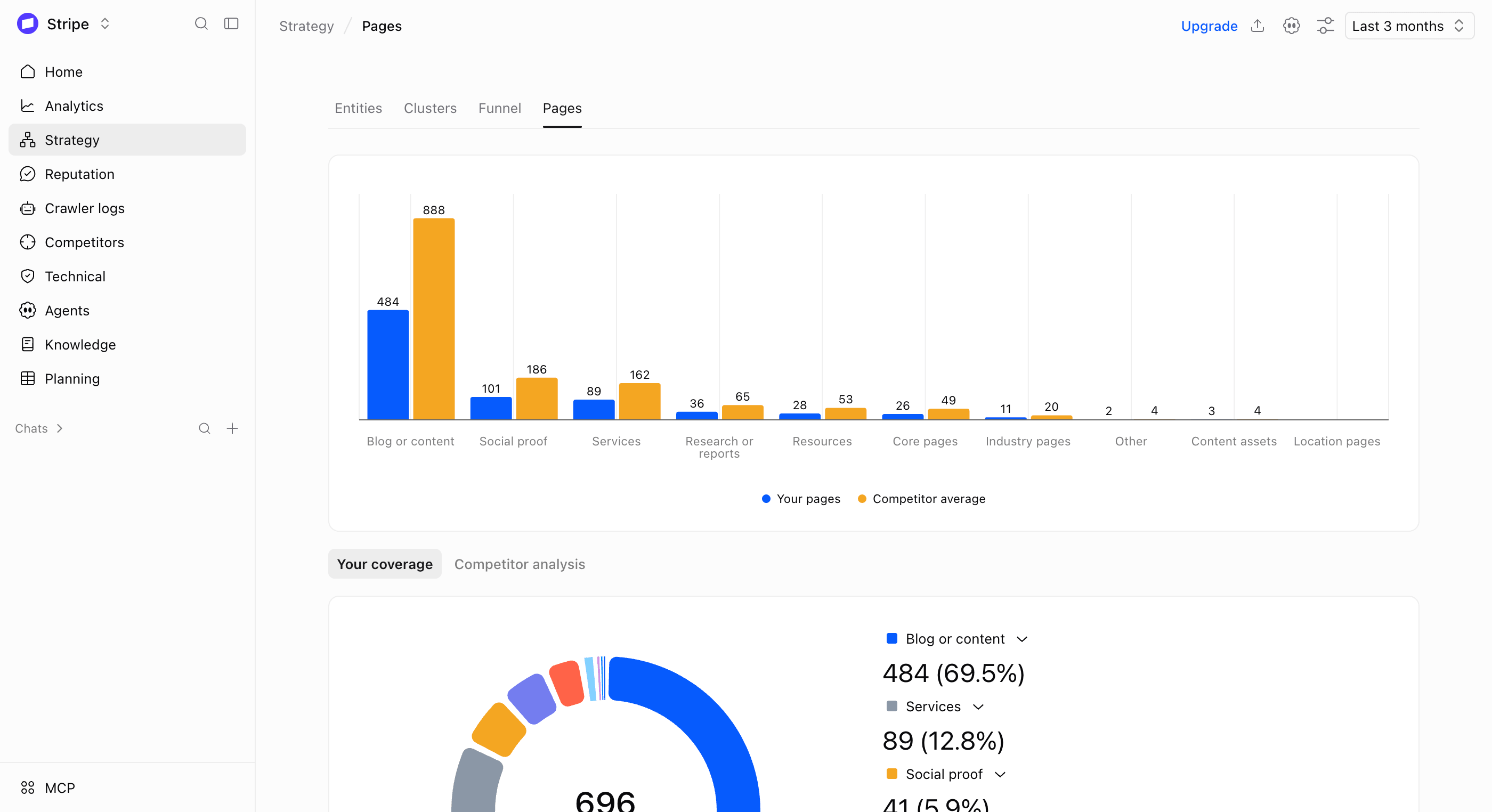Screen dimensions: 1492x812
Task: Switch to Competitor analysis view
Action: (x=520, y=564)
